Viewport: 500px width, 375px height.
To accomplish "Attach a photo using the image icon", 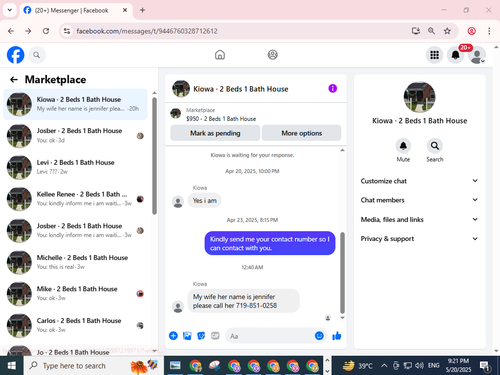I will [x=187, y=336].
